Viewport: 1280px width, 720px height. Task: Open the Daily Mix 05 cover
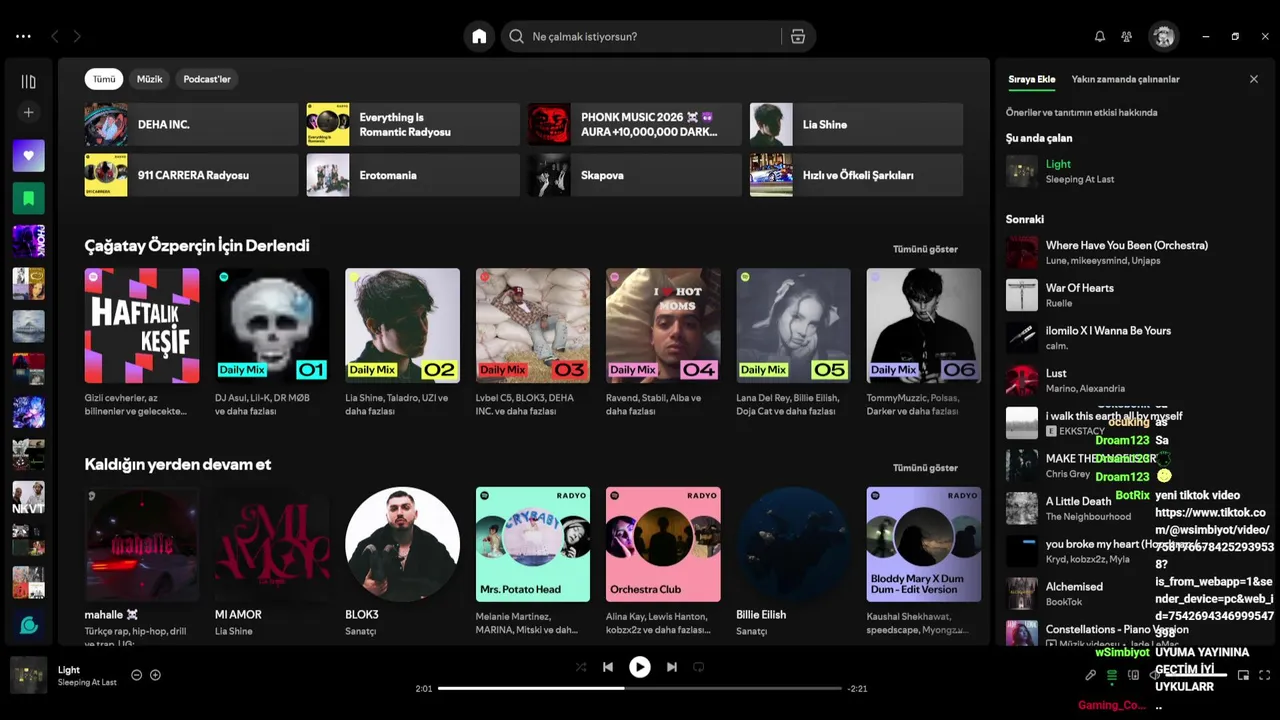[794, 325]
